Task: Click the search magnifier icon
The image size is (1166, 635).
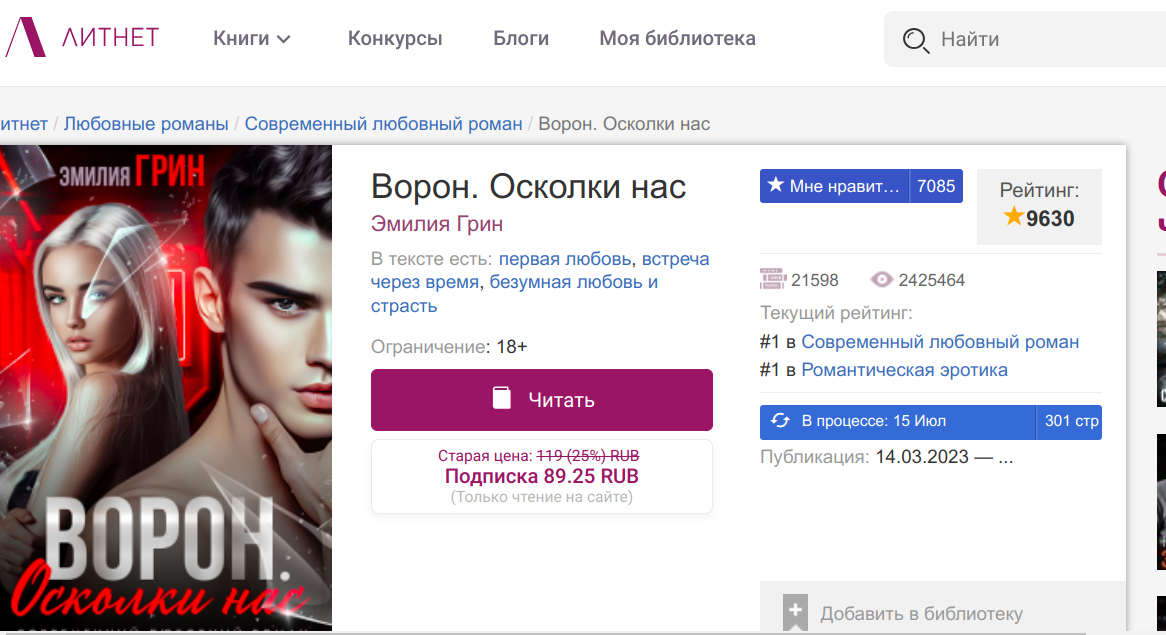Action: pyautogui.click(x=915, y=40)
